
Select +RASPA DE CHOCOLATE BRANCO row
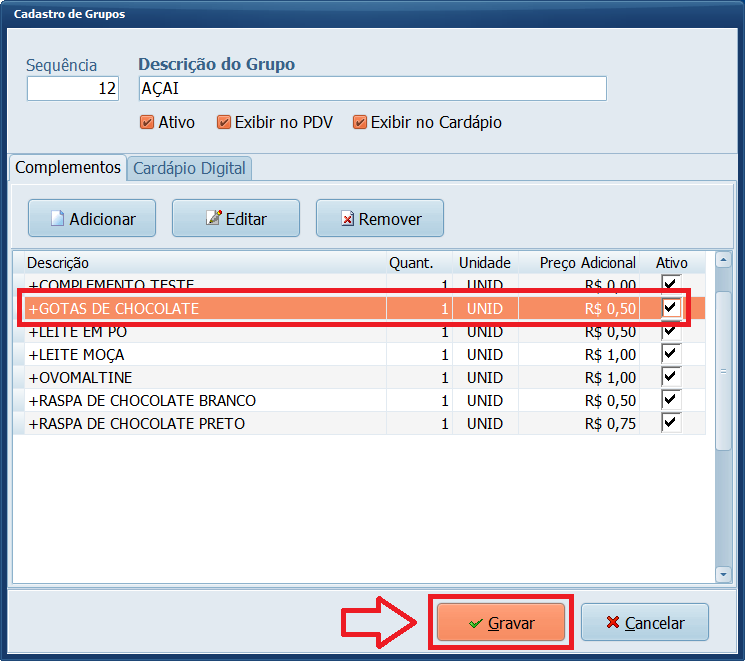tap(200, 400)
